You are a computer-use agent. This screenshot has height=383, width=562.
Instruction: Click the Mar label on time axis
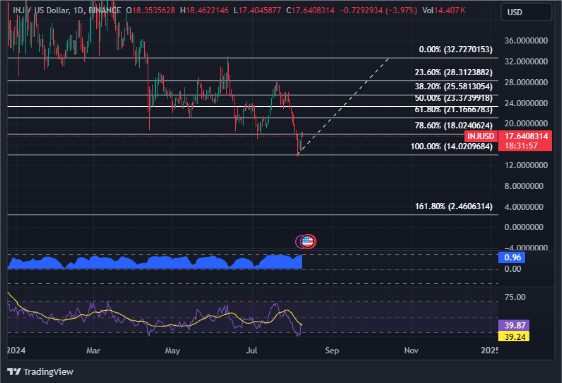(x=93, y=350)
